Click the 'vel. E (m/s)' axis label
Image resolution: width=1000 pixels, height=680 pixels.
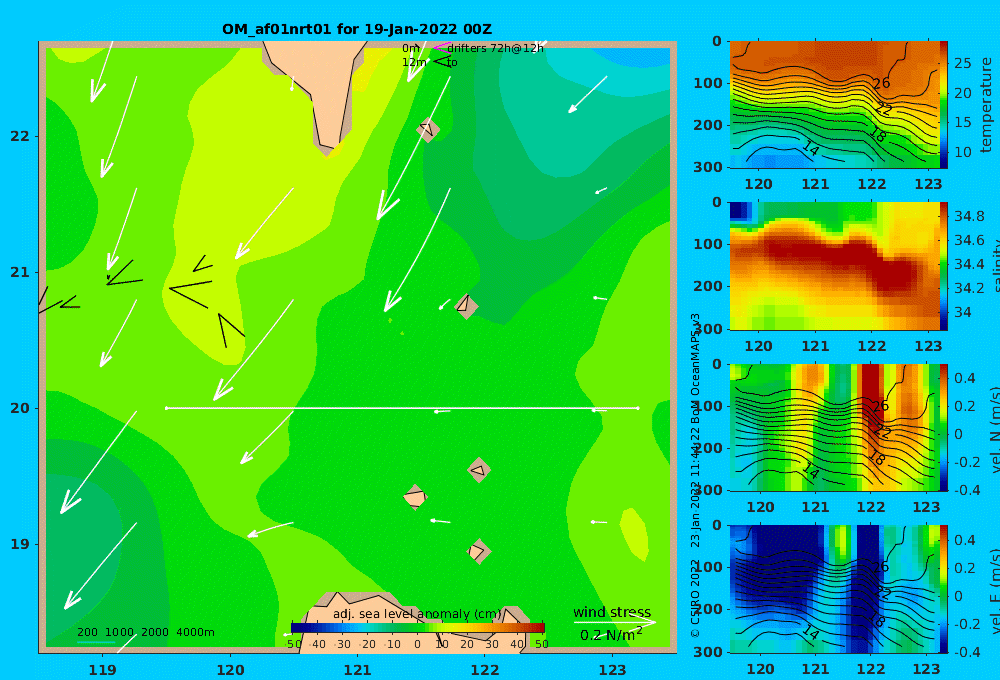(x=994, y=590)
